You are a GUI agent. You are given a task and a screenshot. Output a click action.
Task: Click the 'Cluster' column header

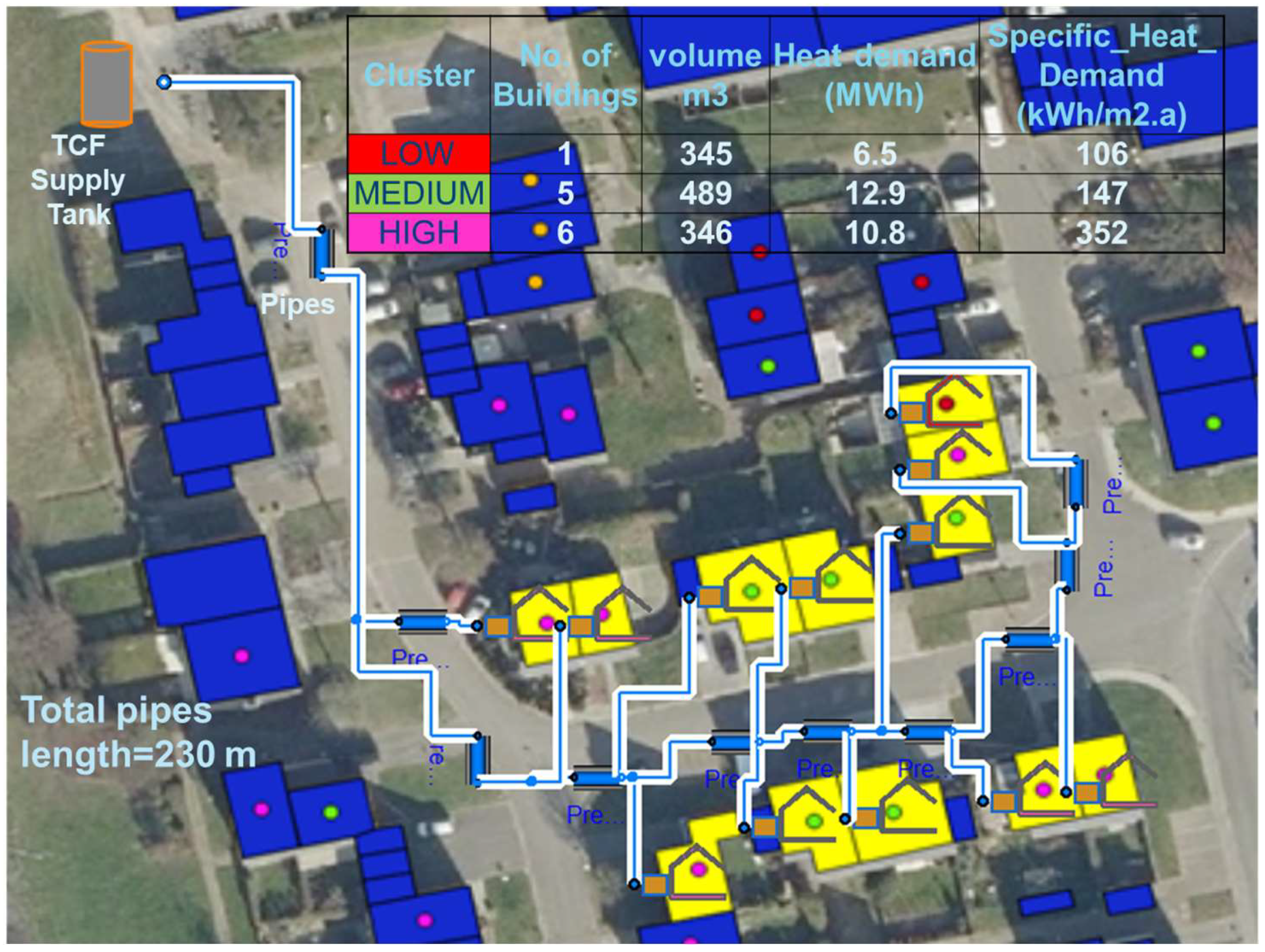[419, 75]
